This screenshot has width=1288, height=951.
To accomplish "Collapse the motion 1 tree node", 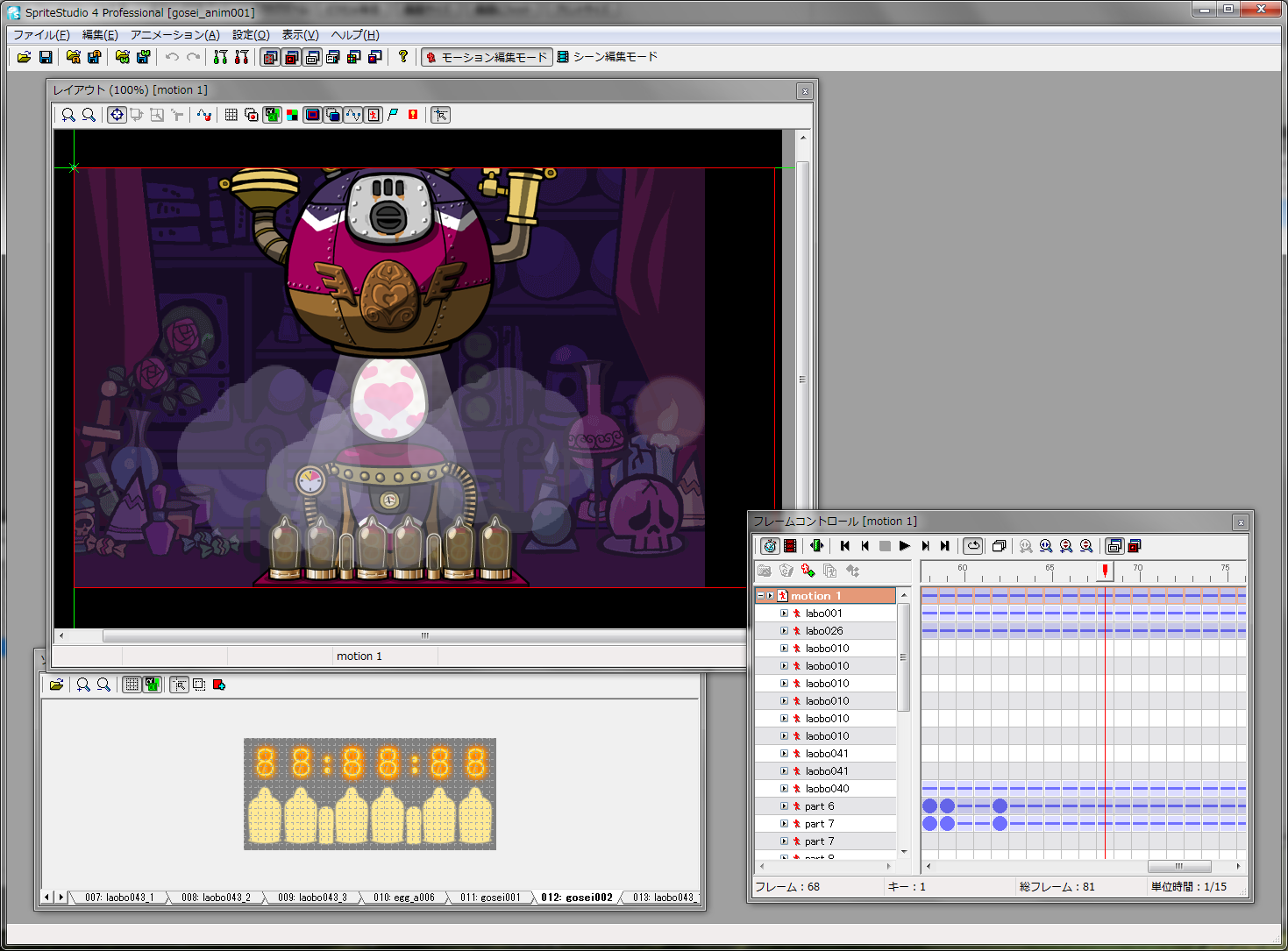I will click(x=760, y=596).
